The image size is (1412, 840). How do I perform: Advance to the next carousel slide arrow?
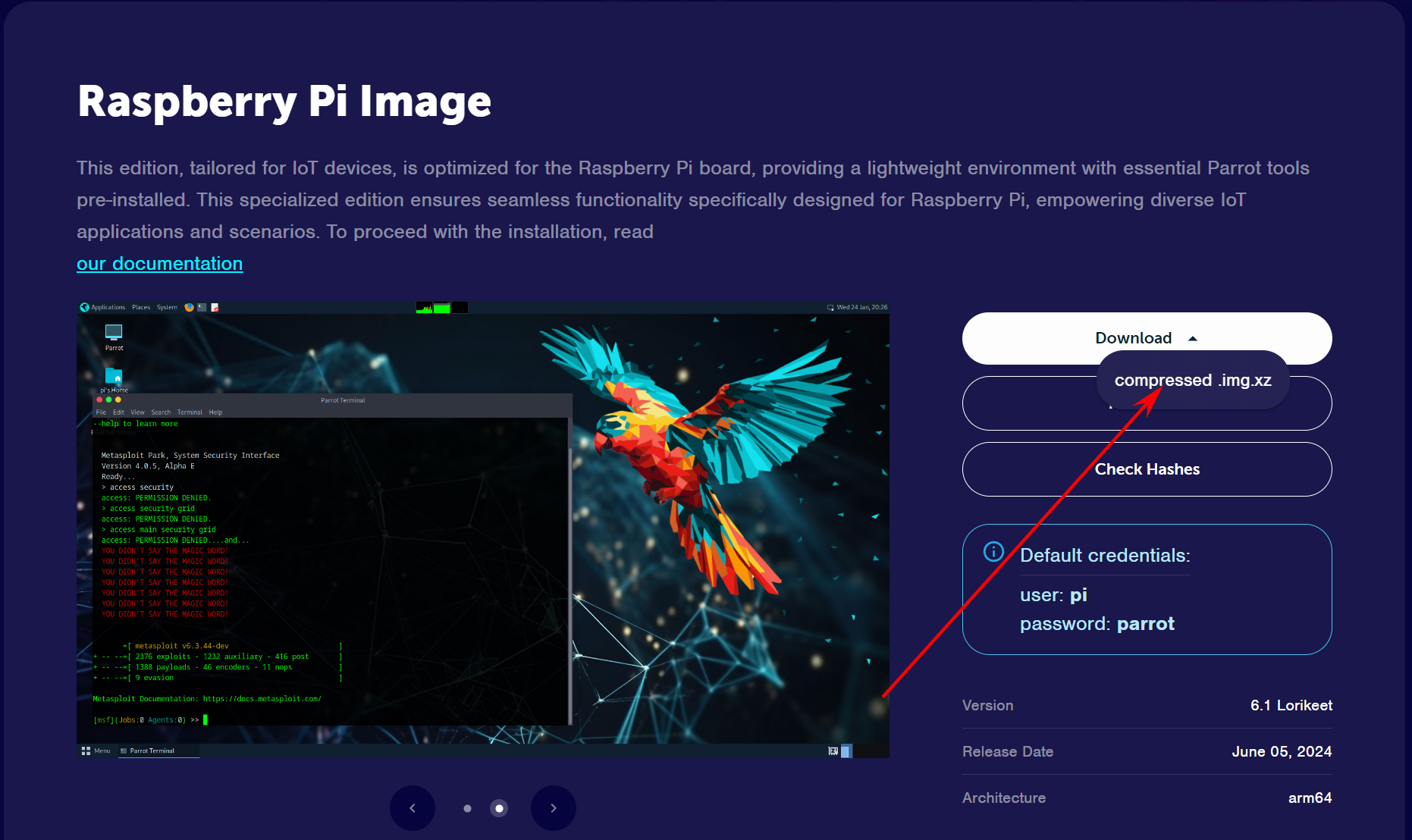(554, 808)
